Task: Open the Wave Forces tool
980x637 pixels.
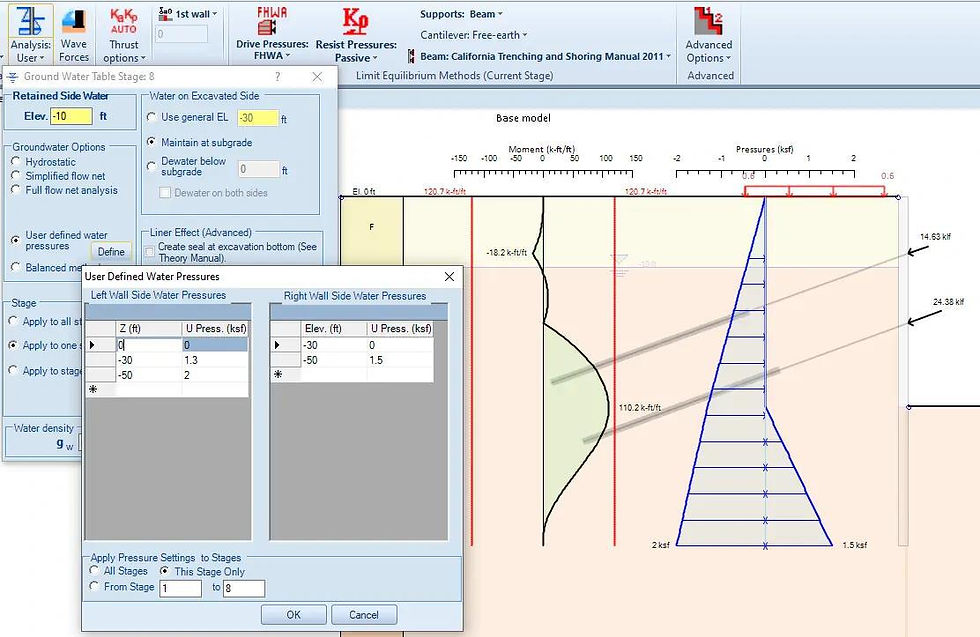Action: [74, 34]
